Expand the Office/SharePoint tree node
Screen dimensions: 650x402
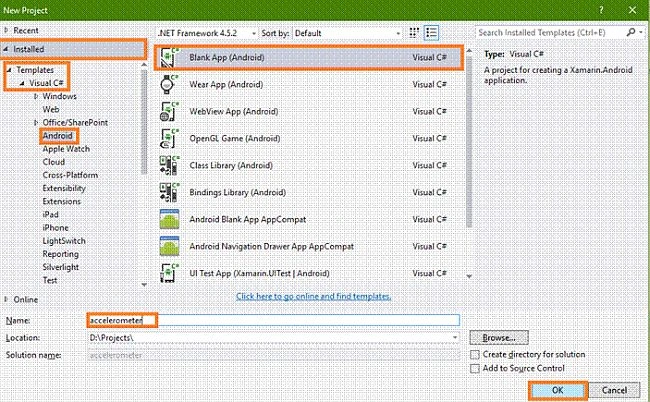(36, 123)
